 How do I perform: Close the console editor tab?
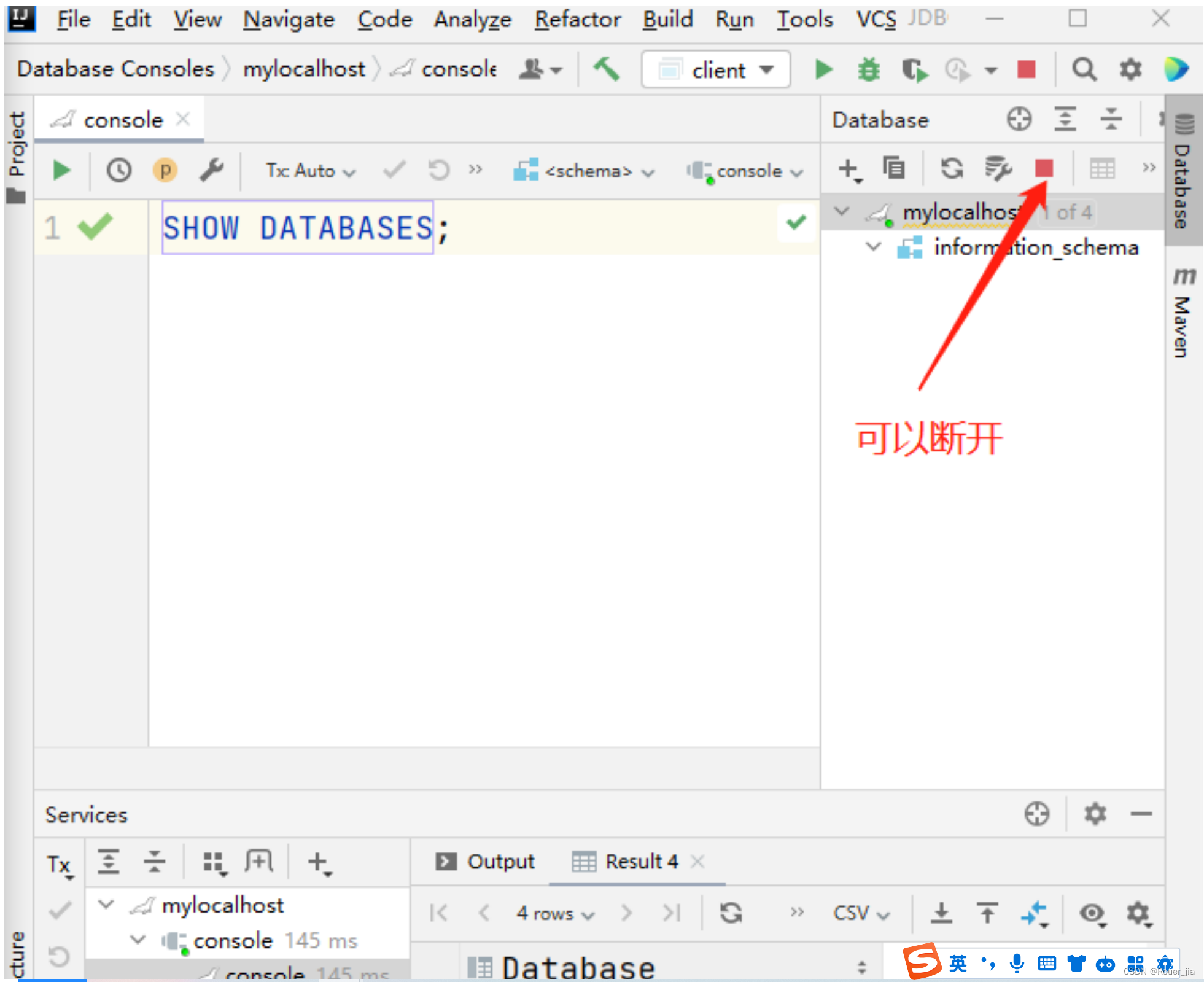tap(183, 119)
